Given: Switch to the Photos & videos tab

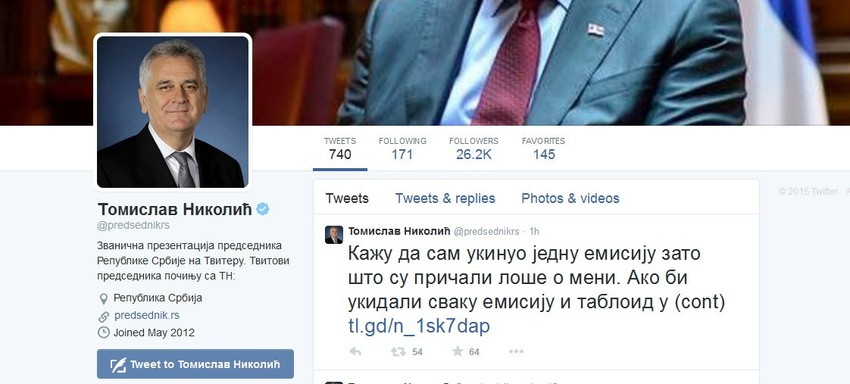Looking at the screenshot, I should [570, 199].
